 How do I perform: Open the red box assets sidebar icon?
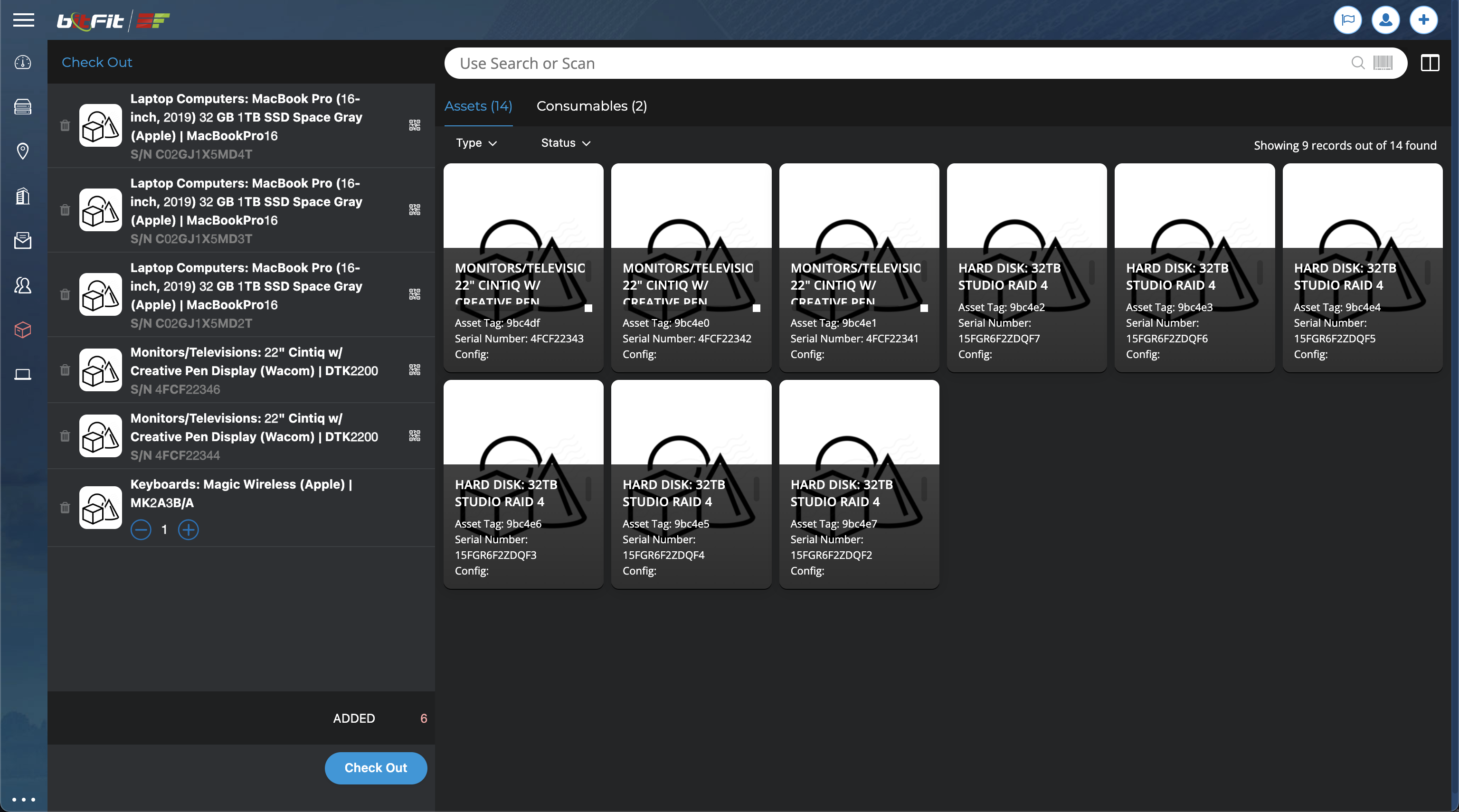[x=23, y=330]
